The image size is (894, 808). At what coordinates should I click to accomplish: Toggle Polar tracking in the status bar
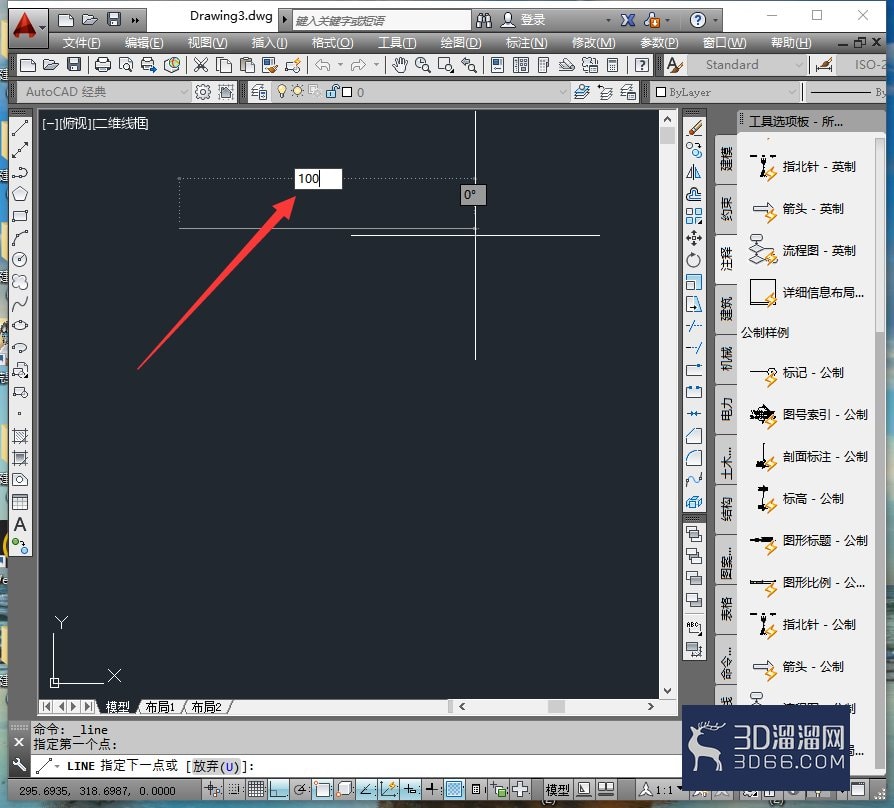300,790
